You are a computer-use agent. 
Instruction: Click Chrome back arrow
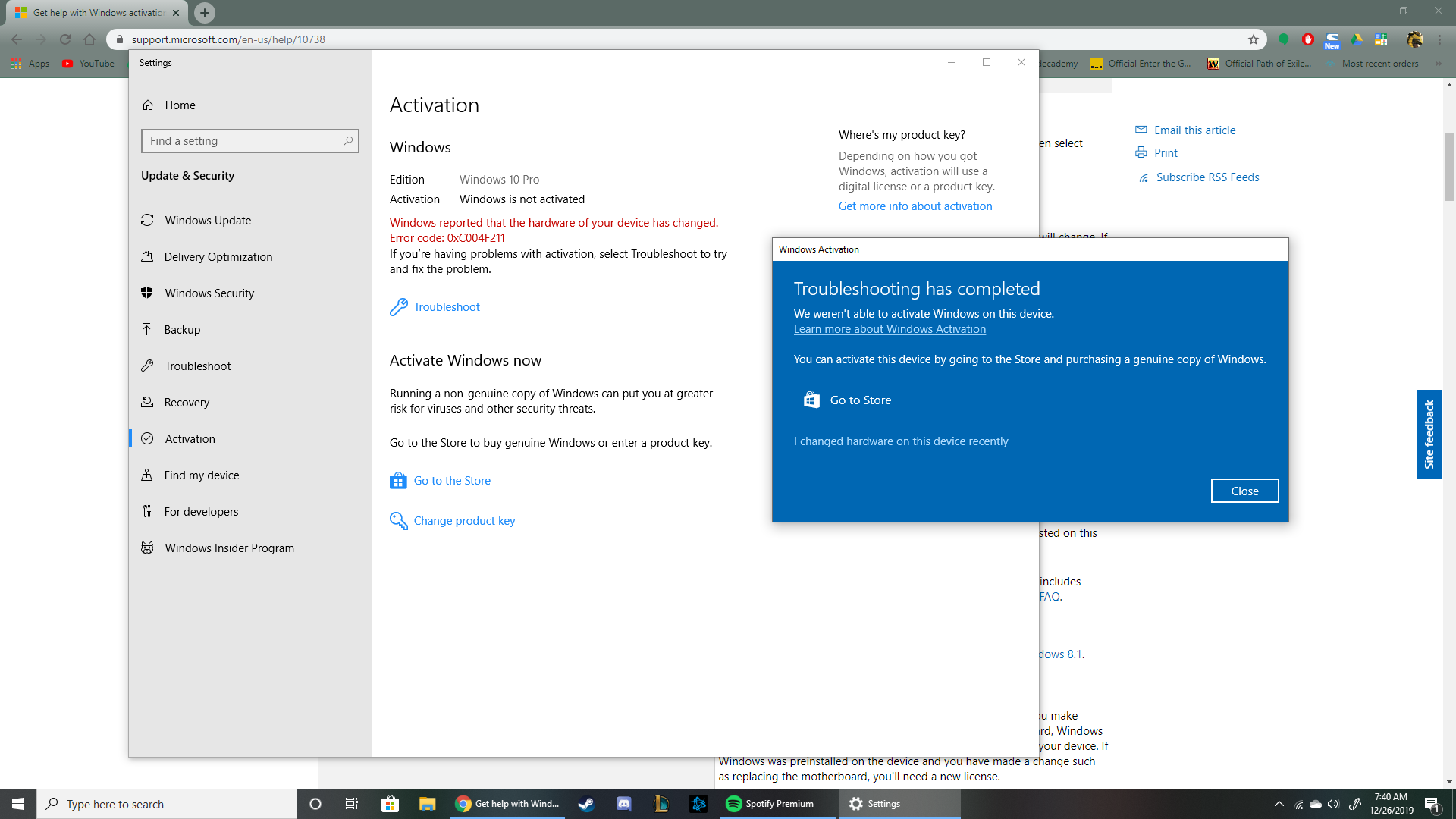pos(17,39)
